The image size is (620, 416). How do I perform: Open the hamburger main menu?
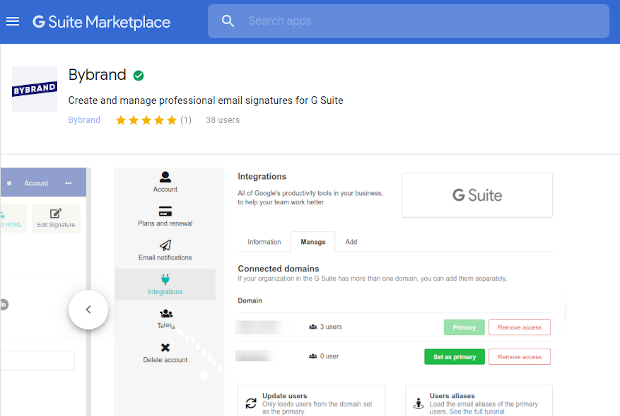tap(12, 21)
